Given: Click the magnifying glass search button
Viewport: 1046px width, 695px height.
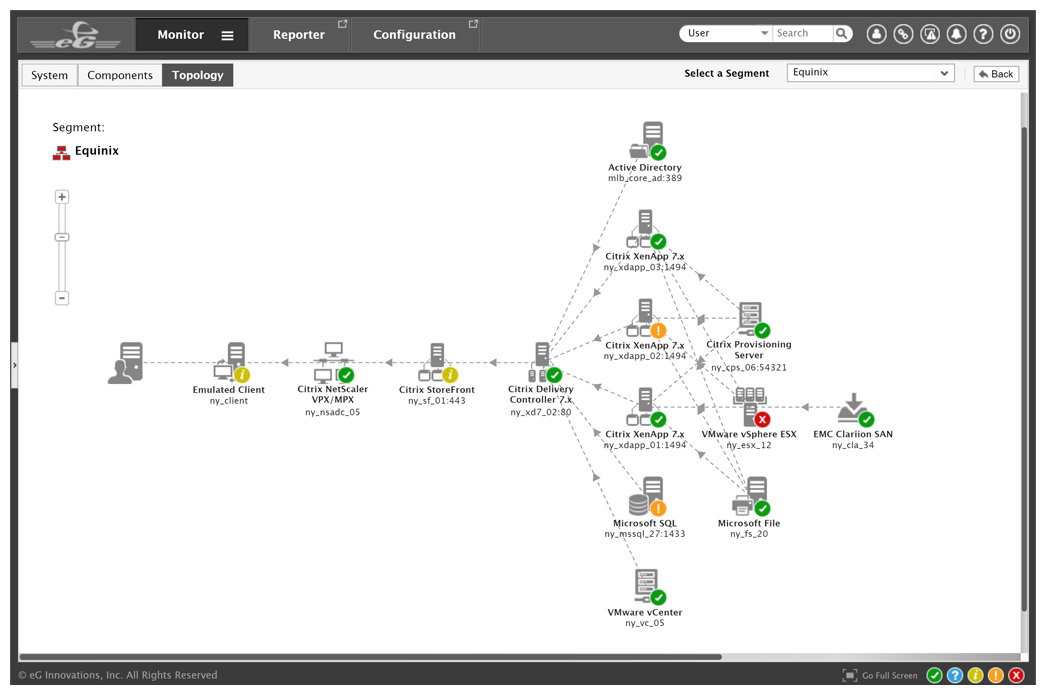Looking at the screenshot, I should coord(843,33).
